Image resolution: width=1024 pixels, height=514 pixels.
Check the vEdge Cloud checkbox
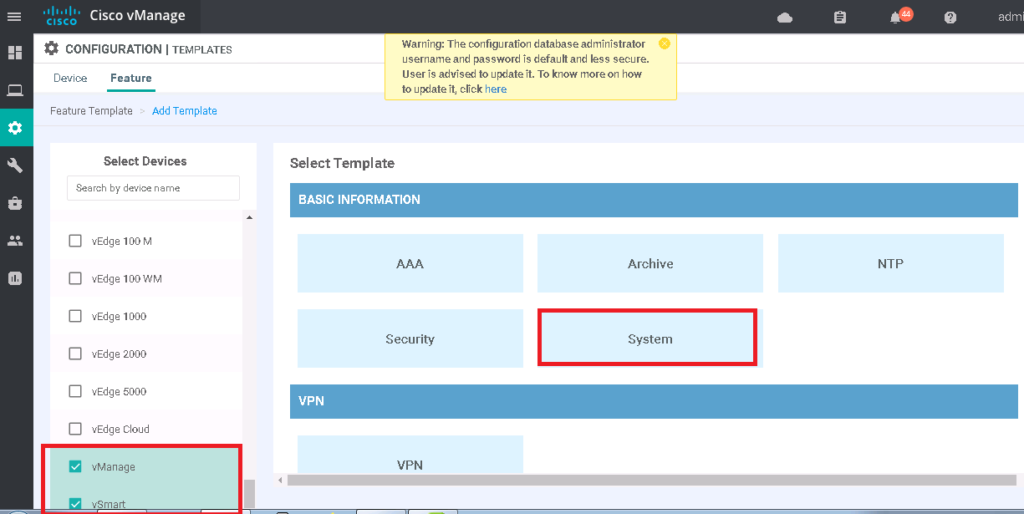[x=75, y=429]
